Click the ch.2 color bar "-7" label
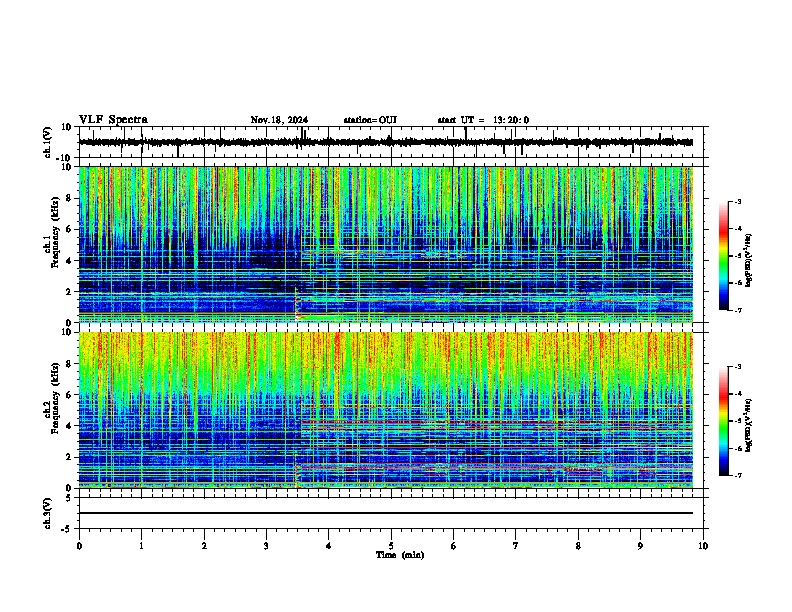 [737, 475]
